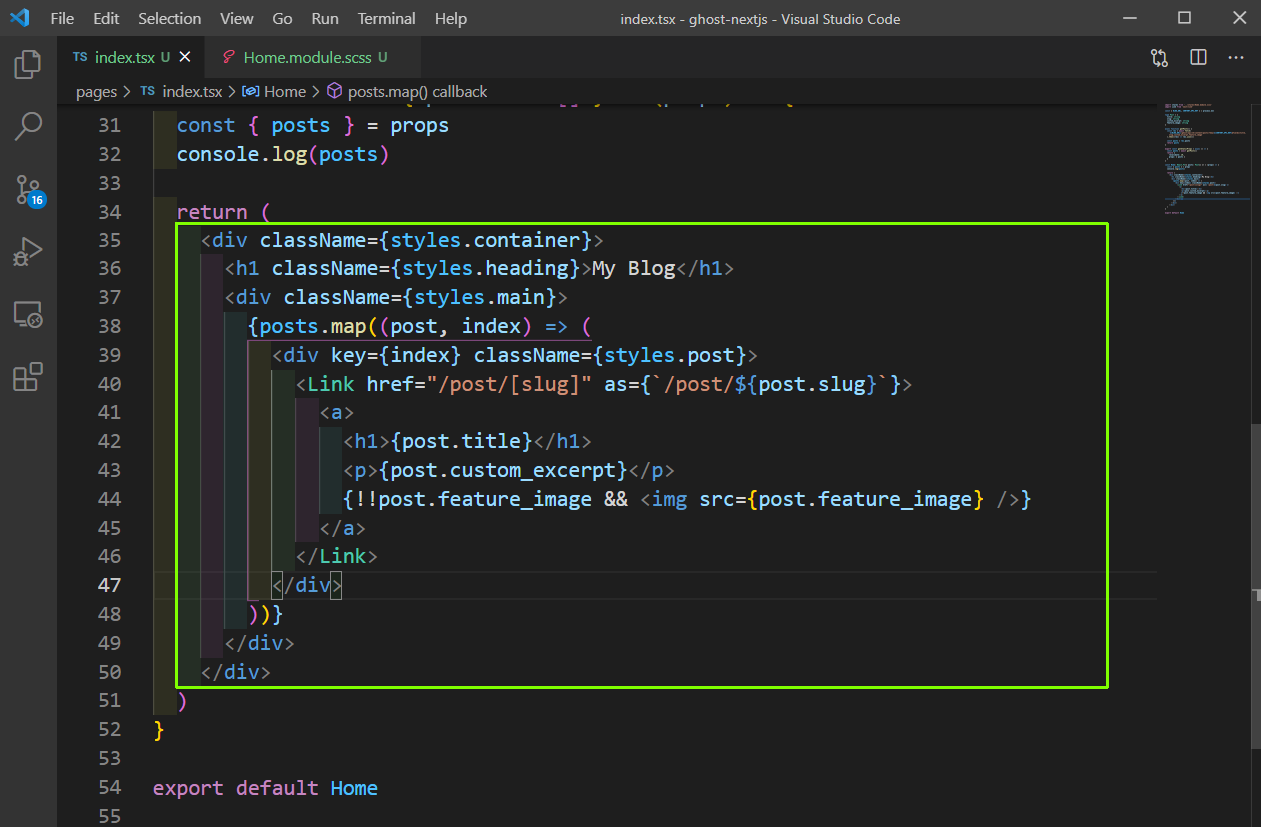Click 'My Blog' heading text

tap(634, 268)
